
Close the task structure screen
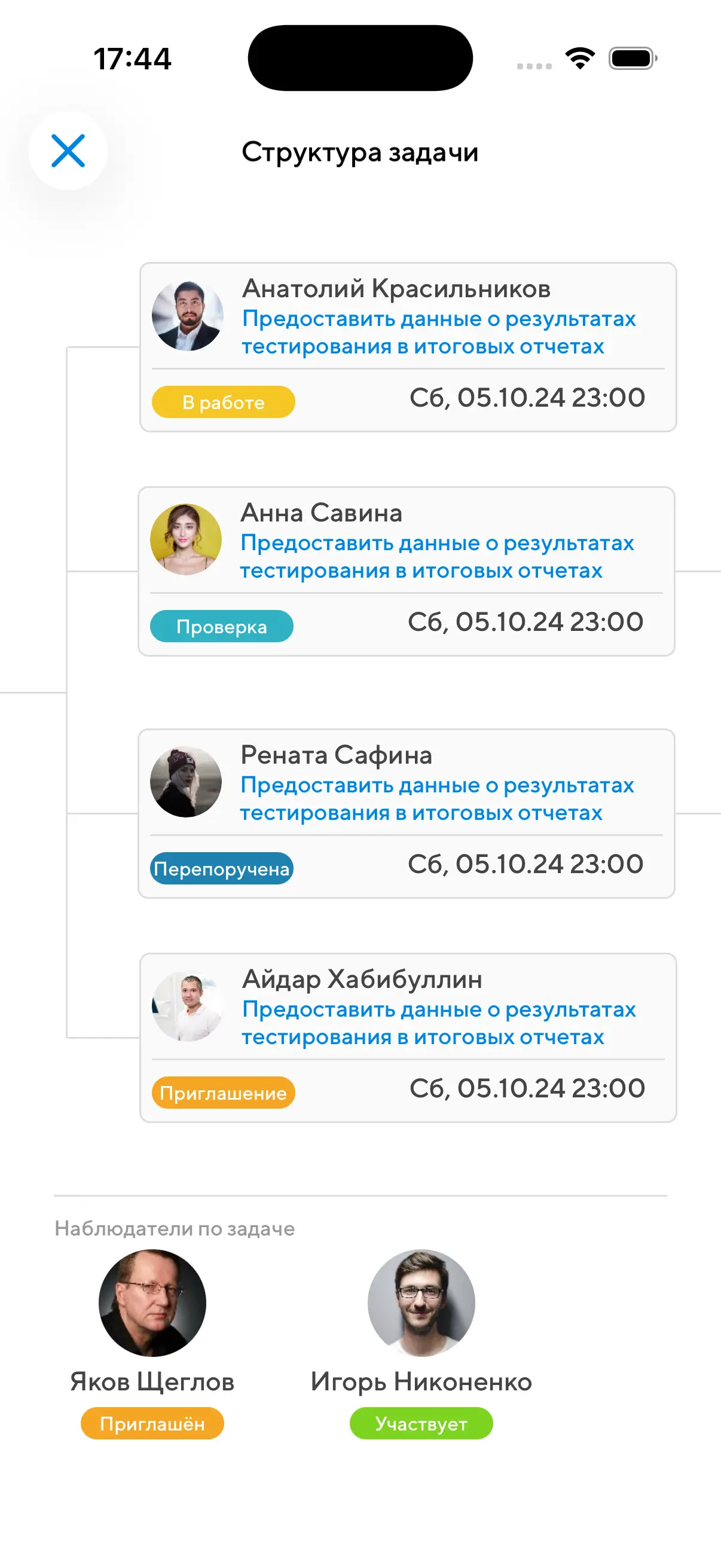[68, 150]
